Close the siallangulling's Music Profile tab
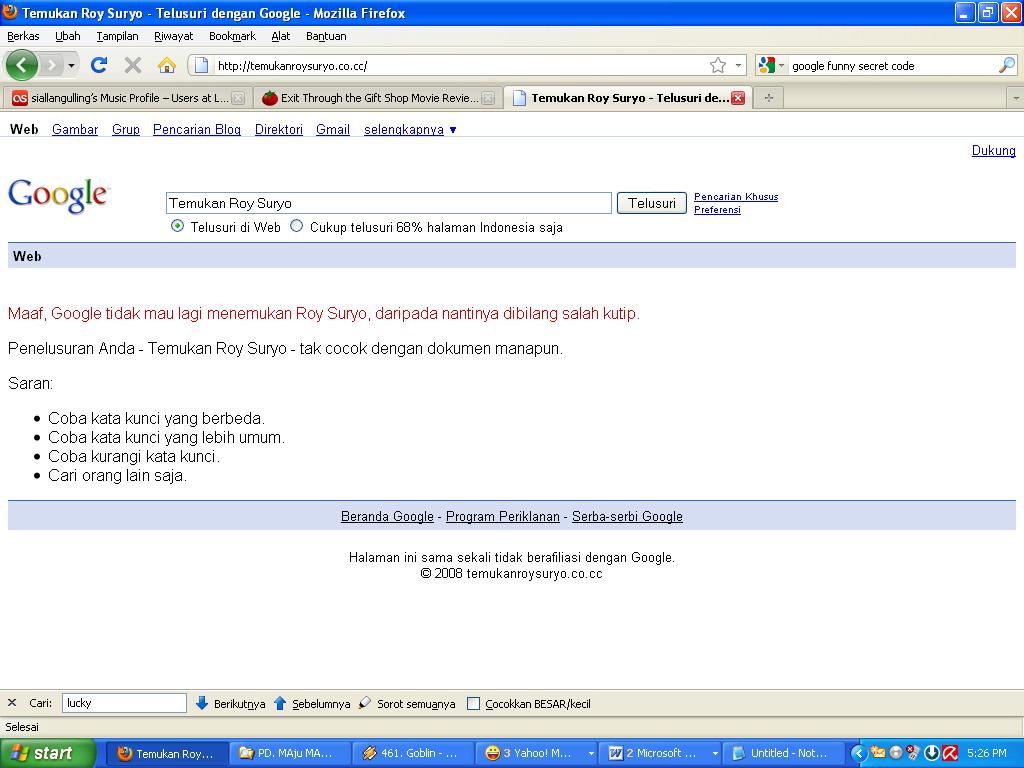 coord(238,98)
